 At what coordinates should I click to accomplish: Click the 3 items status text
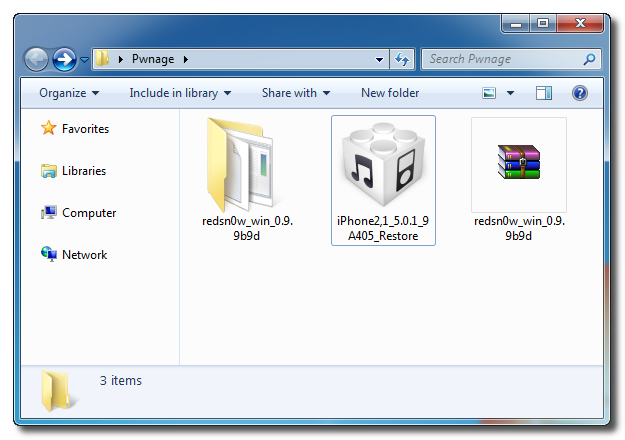coord(121,381)
